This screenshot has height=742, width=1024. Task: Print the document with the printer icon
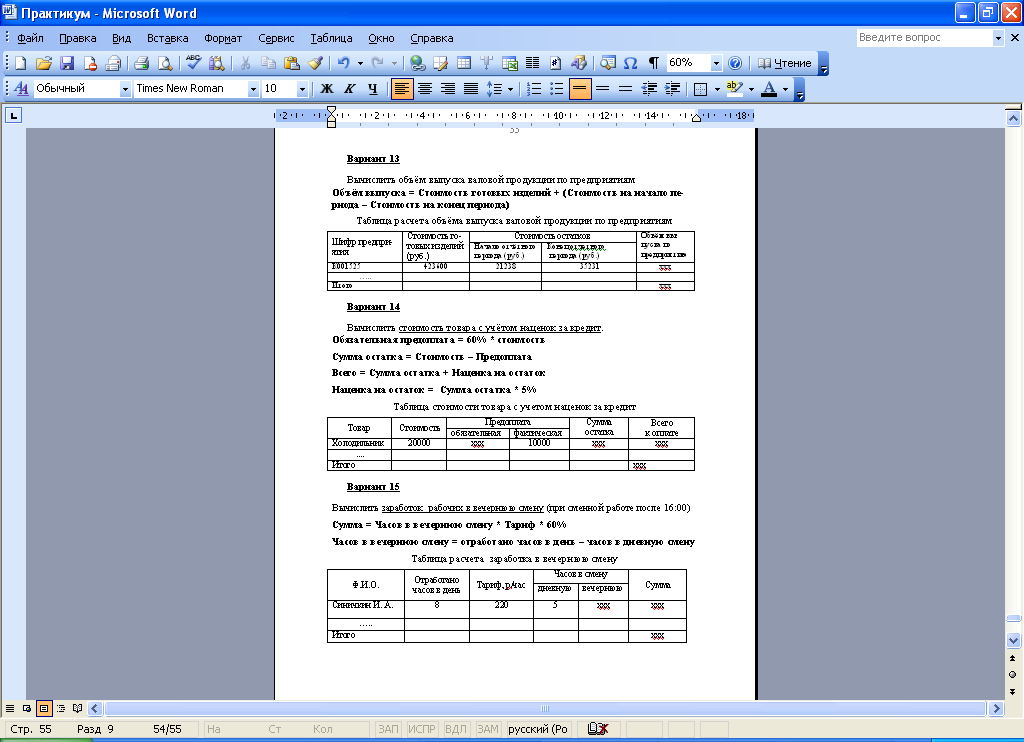coord(141,63)
